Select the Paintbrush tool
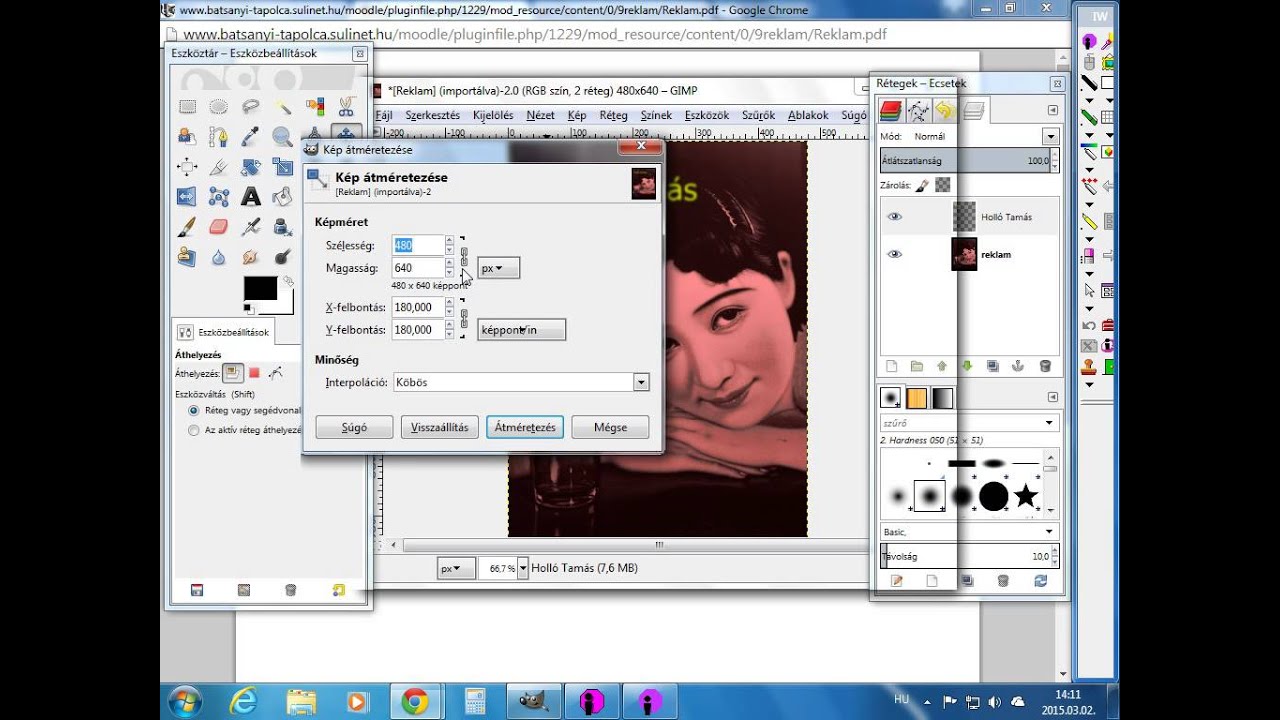The height and width of the screenshot is (720, 1280). coord(187,227)
